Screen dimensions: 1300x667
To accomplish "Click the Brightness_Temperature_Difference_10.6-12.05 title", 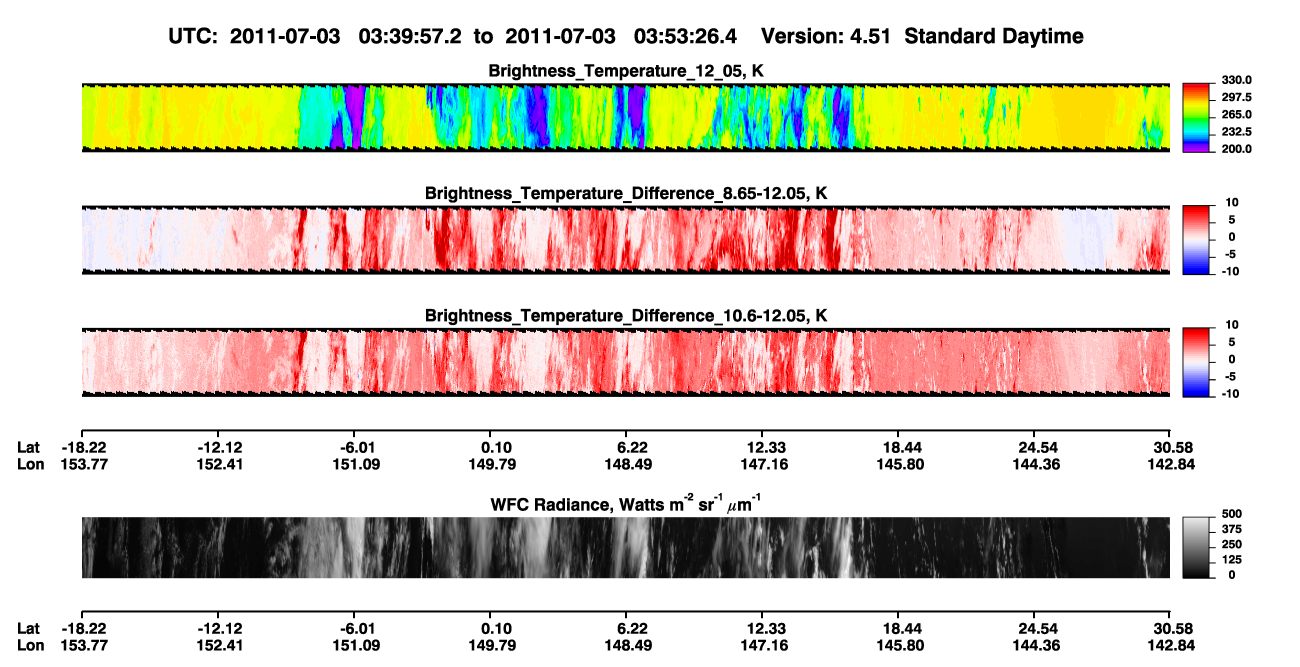I will (626, 315).
